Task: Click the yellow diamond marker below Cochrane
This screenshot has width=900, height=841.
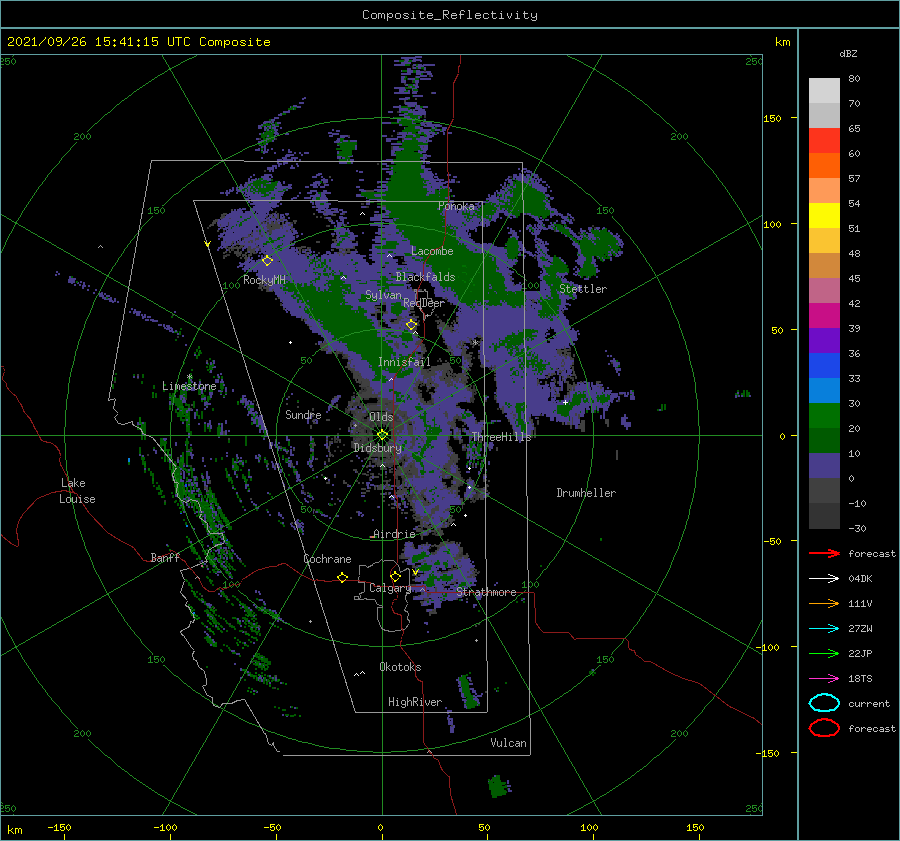Action: point(343,577)
